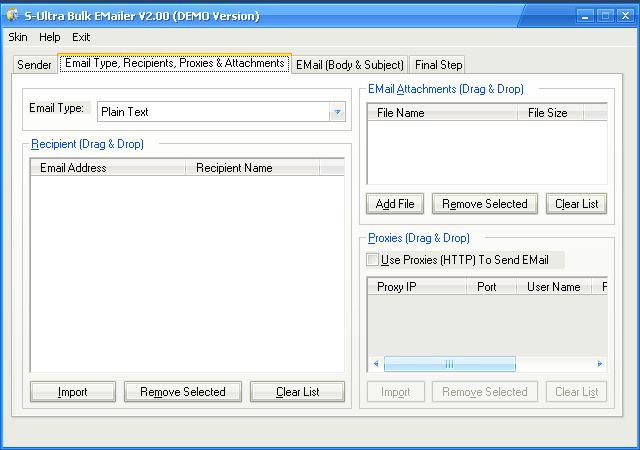Click the S-Ultra app icon in title bar

pyautogui.click(x=13, y=15)
